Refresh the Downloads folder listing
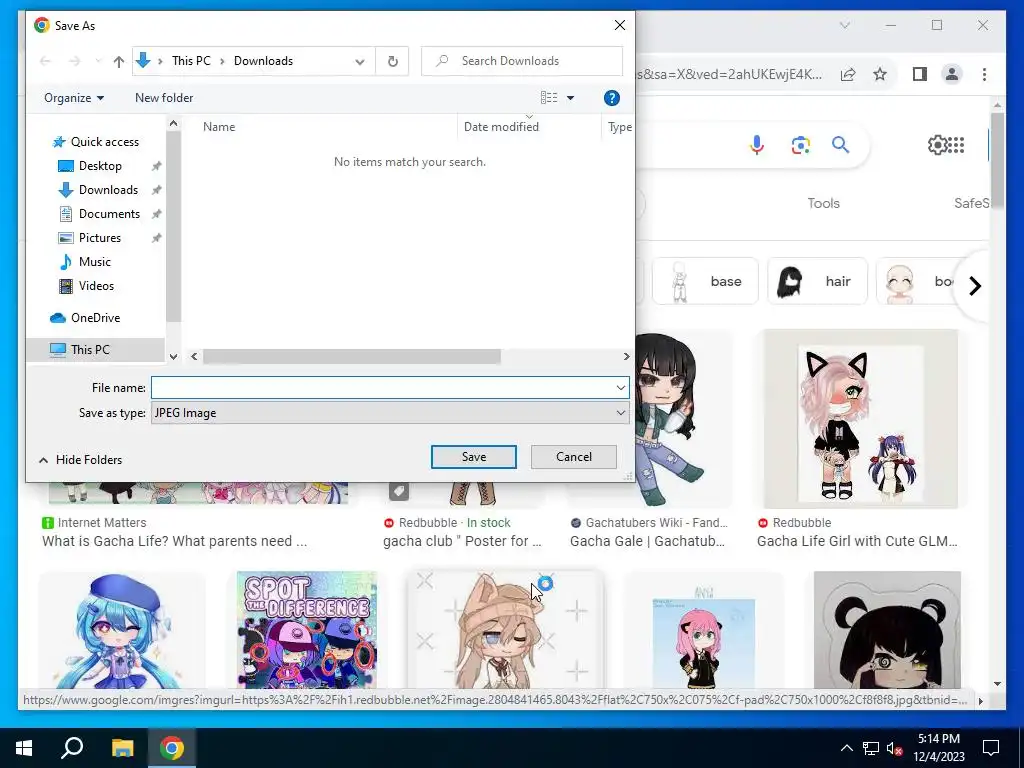This screenshot has height=768, width=1024. (x=392, y=61)
